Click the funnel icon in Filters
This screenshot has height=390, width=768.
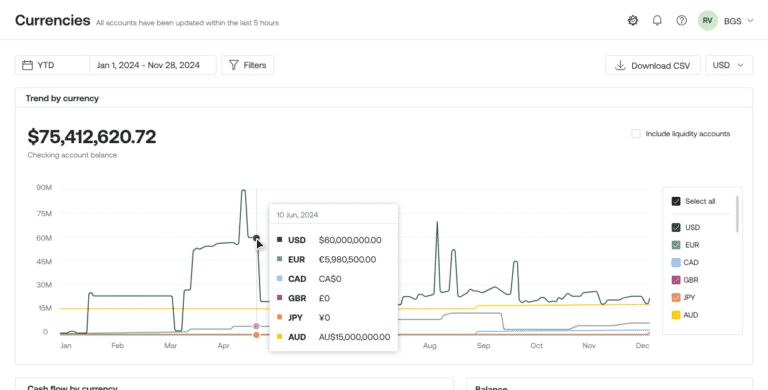tap(234, 65)
